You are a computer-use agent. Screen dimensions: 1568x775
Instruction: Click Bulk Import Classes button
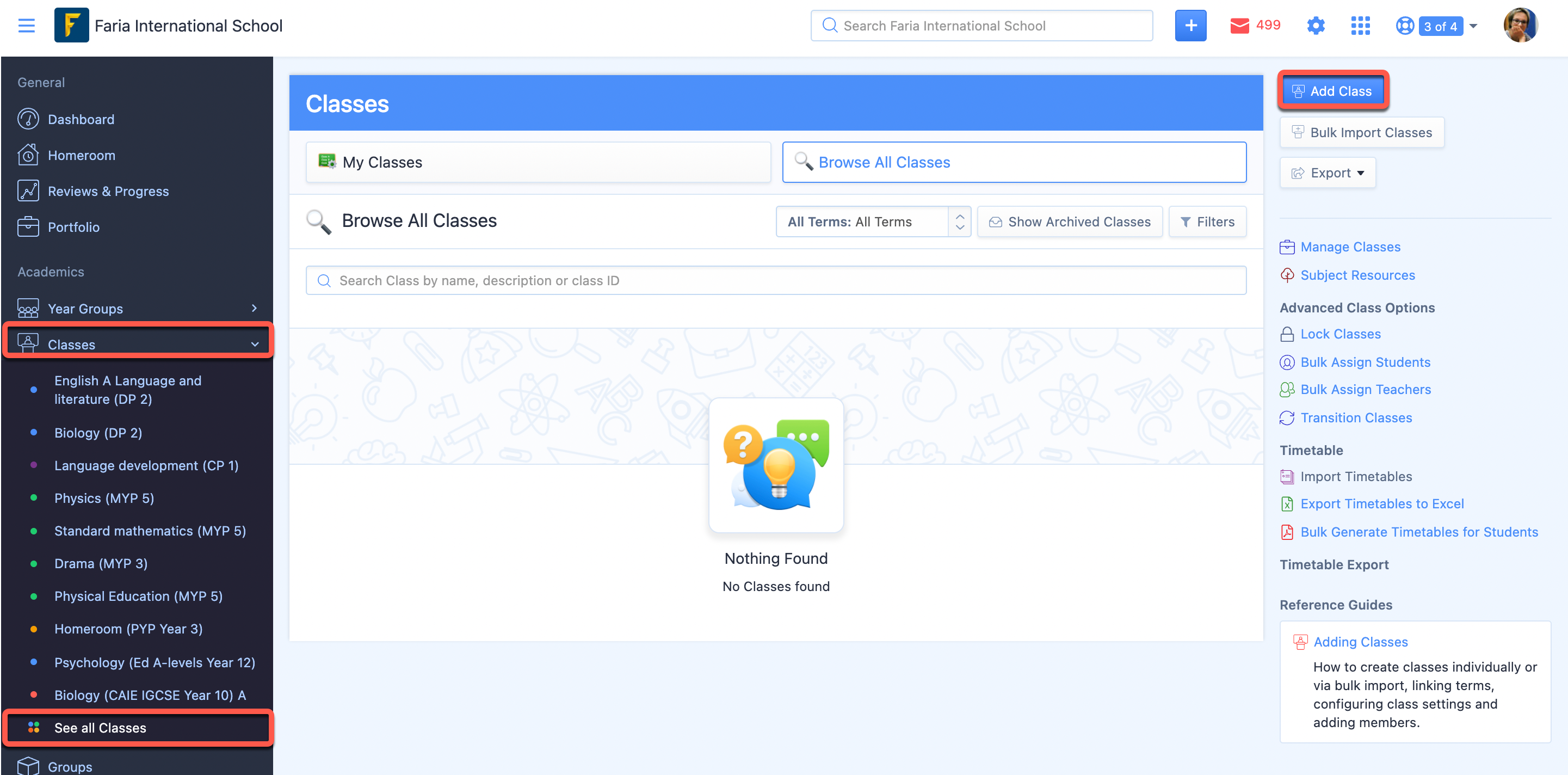pyautogui.click(x=1362, y=132)
